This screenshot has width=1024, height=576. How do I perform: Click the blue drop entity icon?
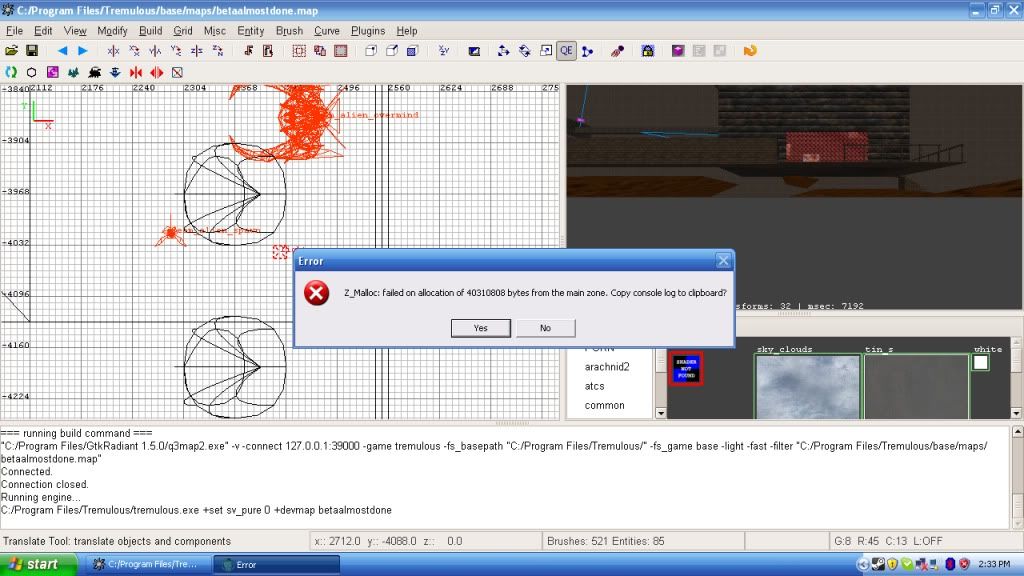[x=116, y=72]
